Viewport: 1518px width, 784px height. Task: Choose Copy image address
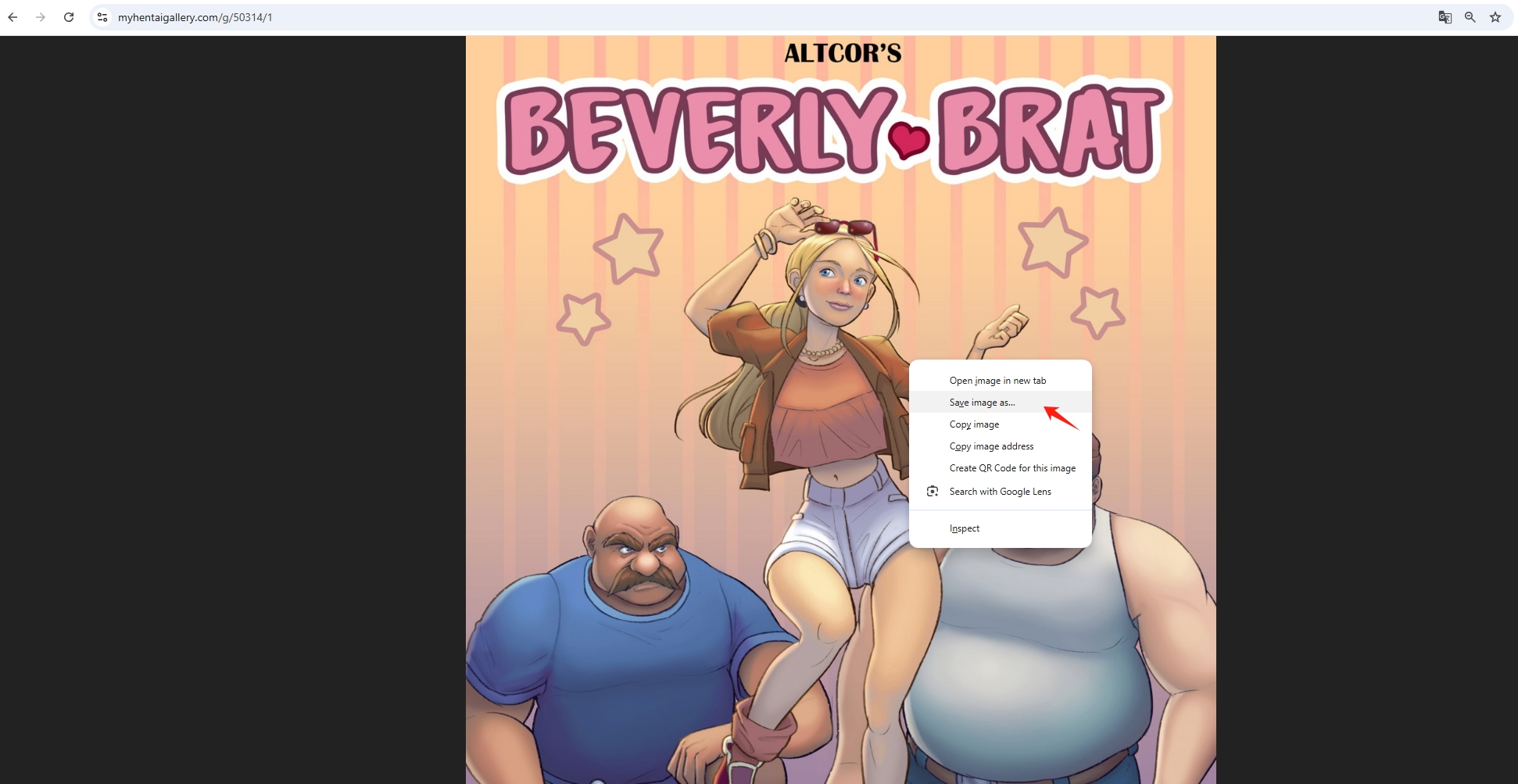[1001, 446]
